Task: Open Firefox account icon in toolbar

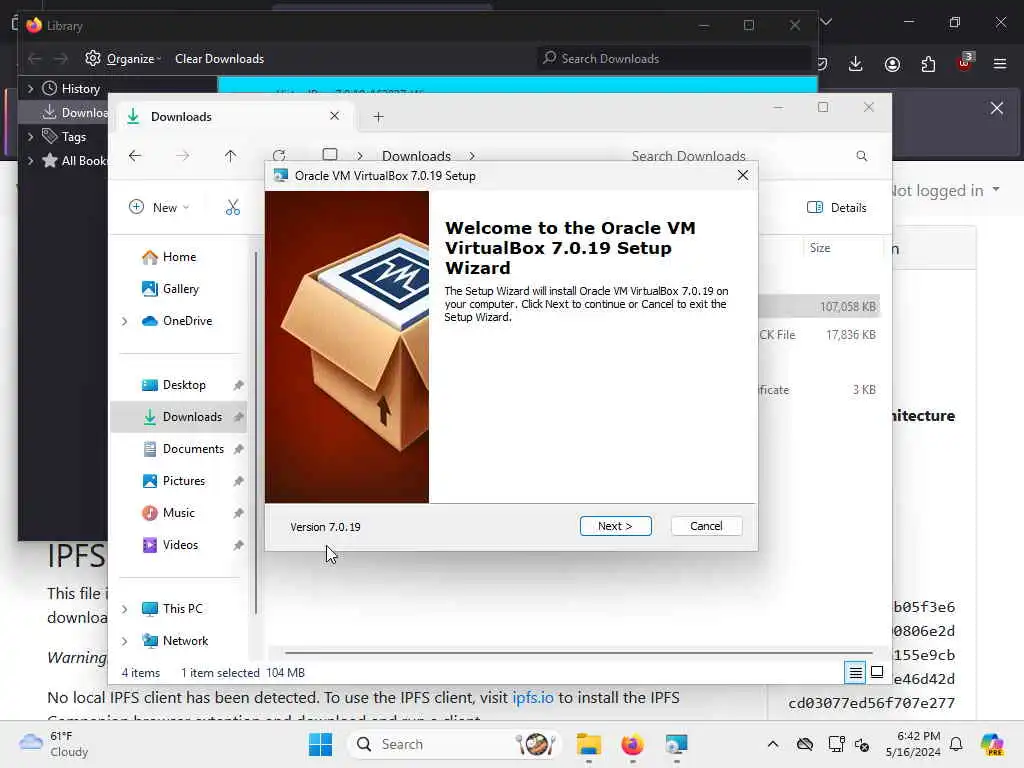Action: click(x=892, y=63)
